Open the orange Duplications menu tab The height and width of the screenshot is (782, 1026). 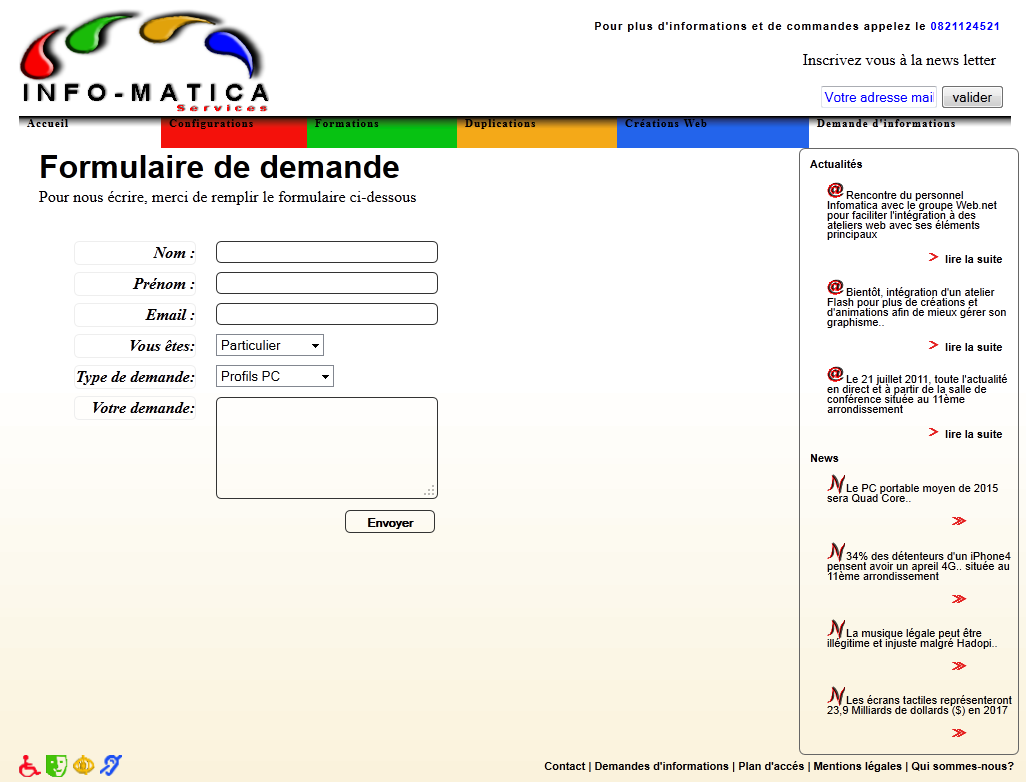pos(537,132)
